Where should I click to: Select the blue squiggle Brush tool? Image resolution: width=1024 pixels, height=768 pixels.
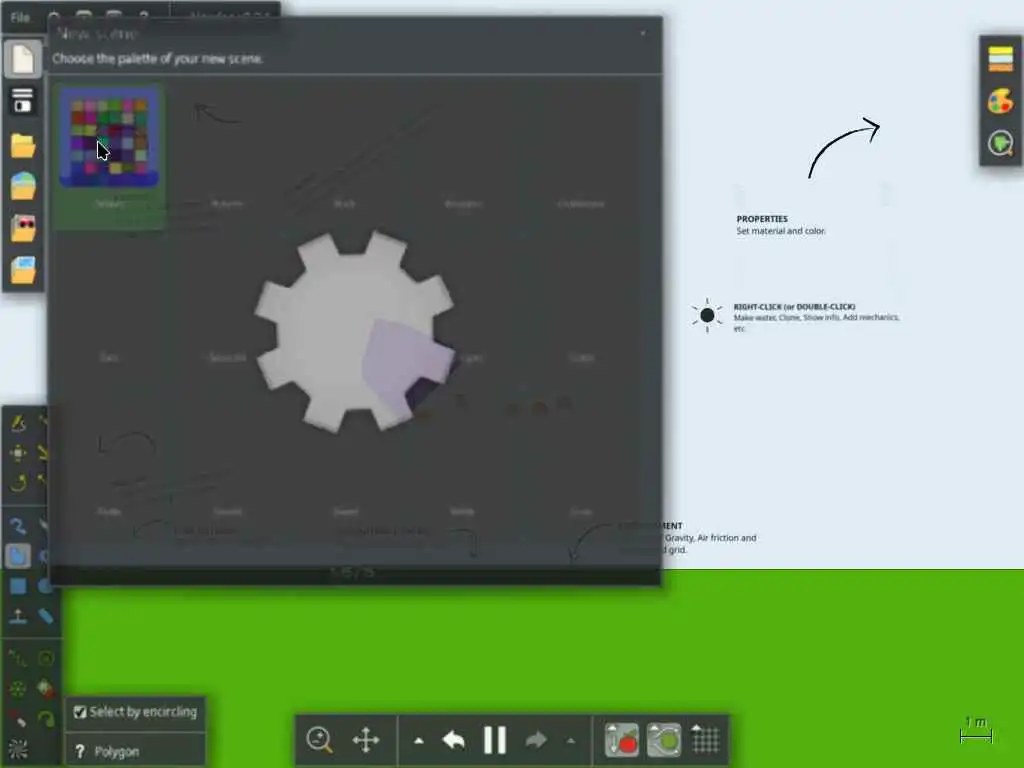[18, 526]
